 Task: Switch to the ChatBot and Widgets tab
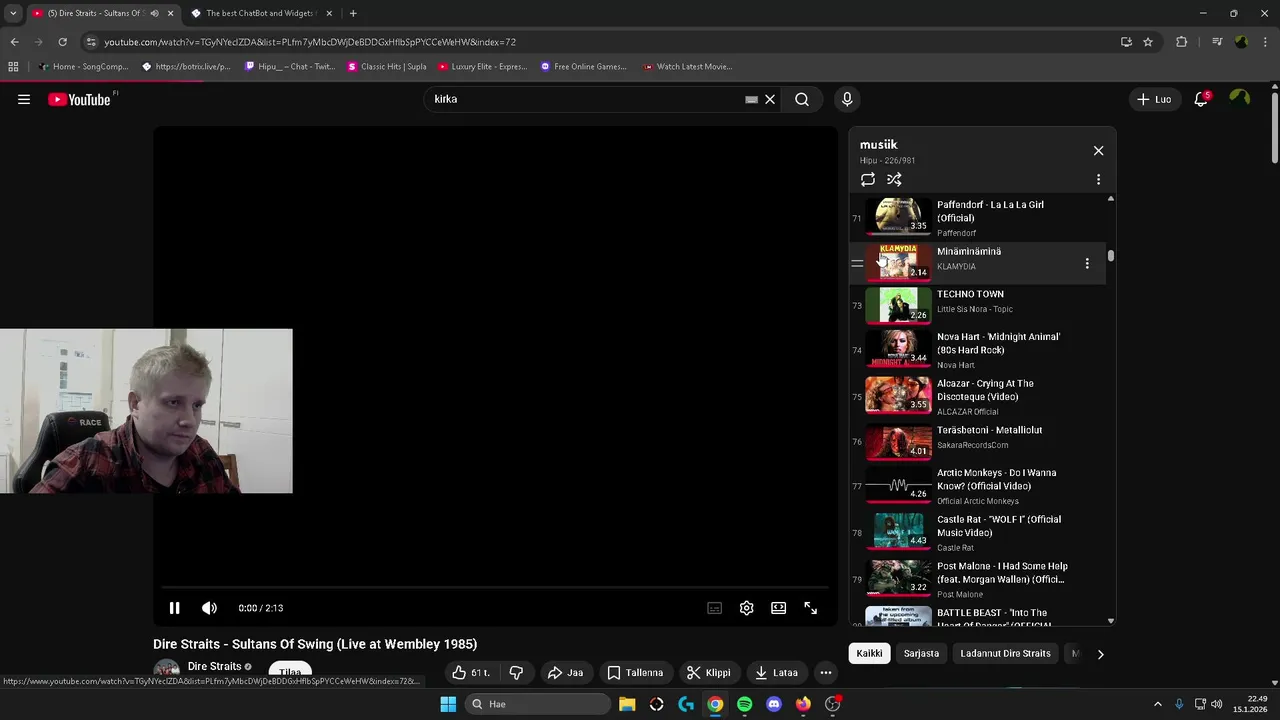pyautogui.click(x=260, y=13)
